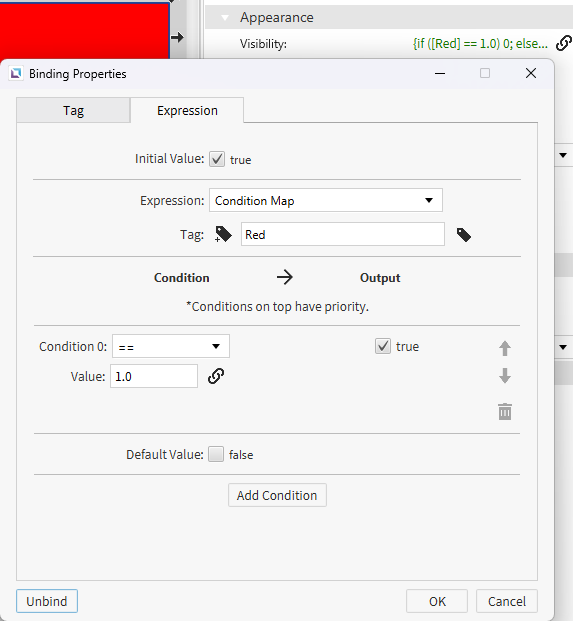Click the Visibility binding link icon
This screenshot has width=573, height=621.
563,43
